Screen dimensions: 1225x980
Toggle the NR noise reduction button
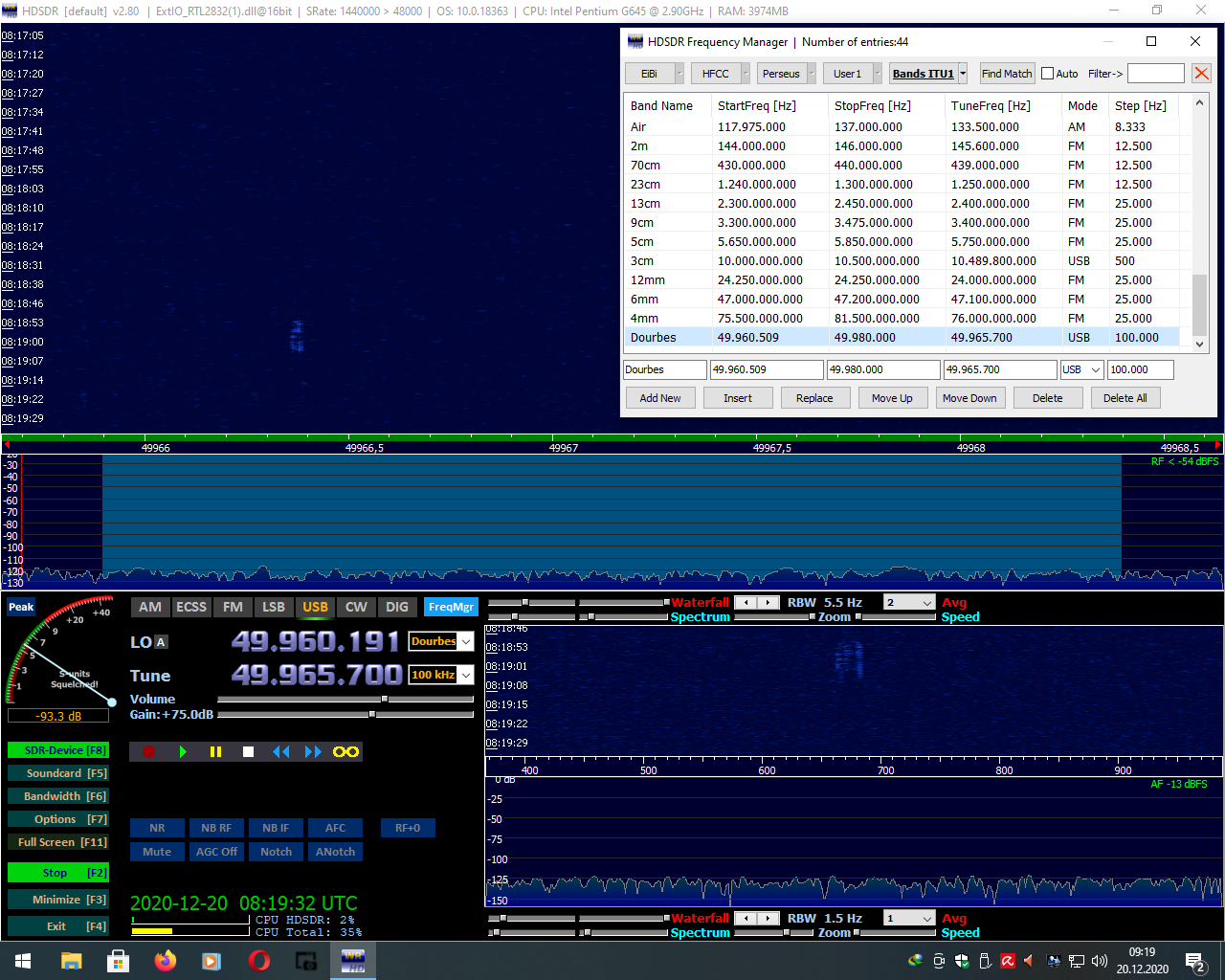[157, 828]
